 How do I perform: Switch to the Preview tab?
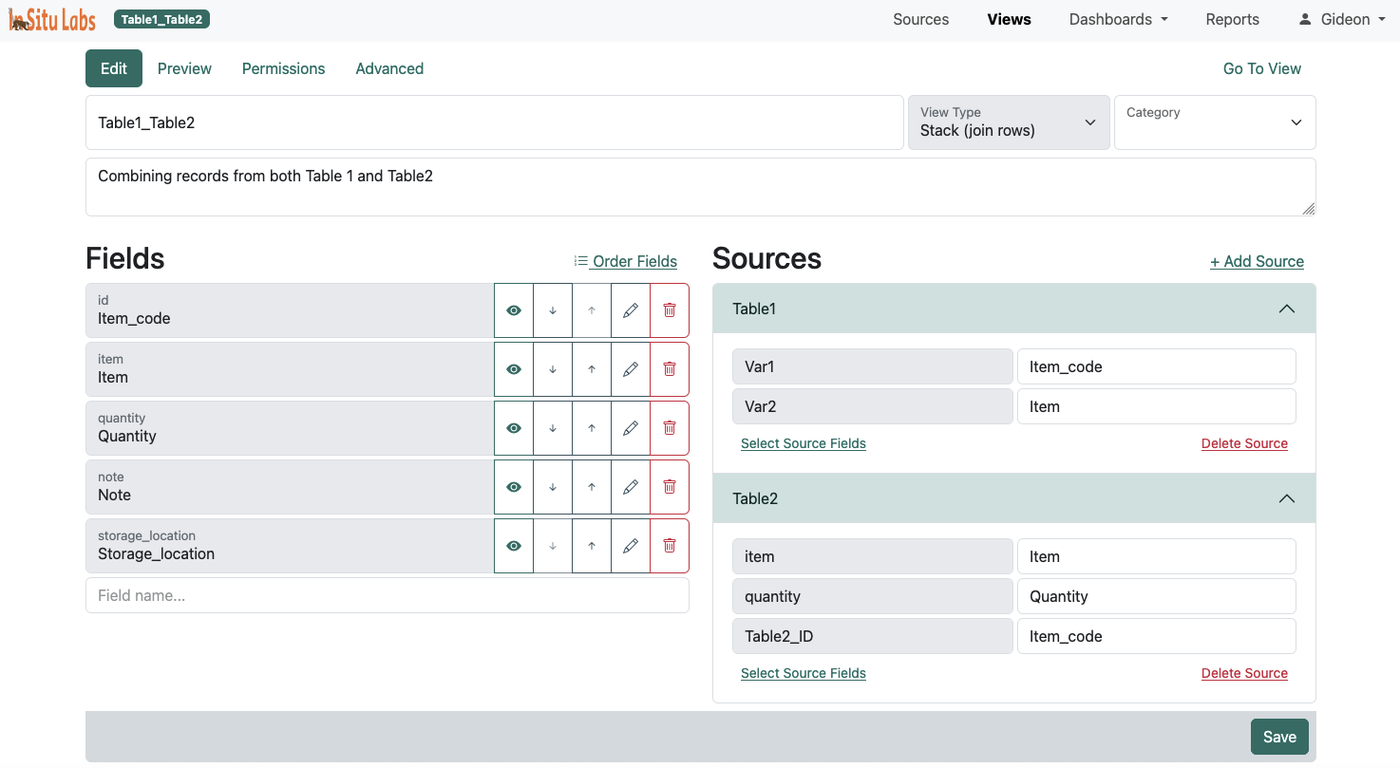pos(184,68)
